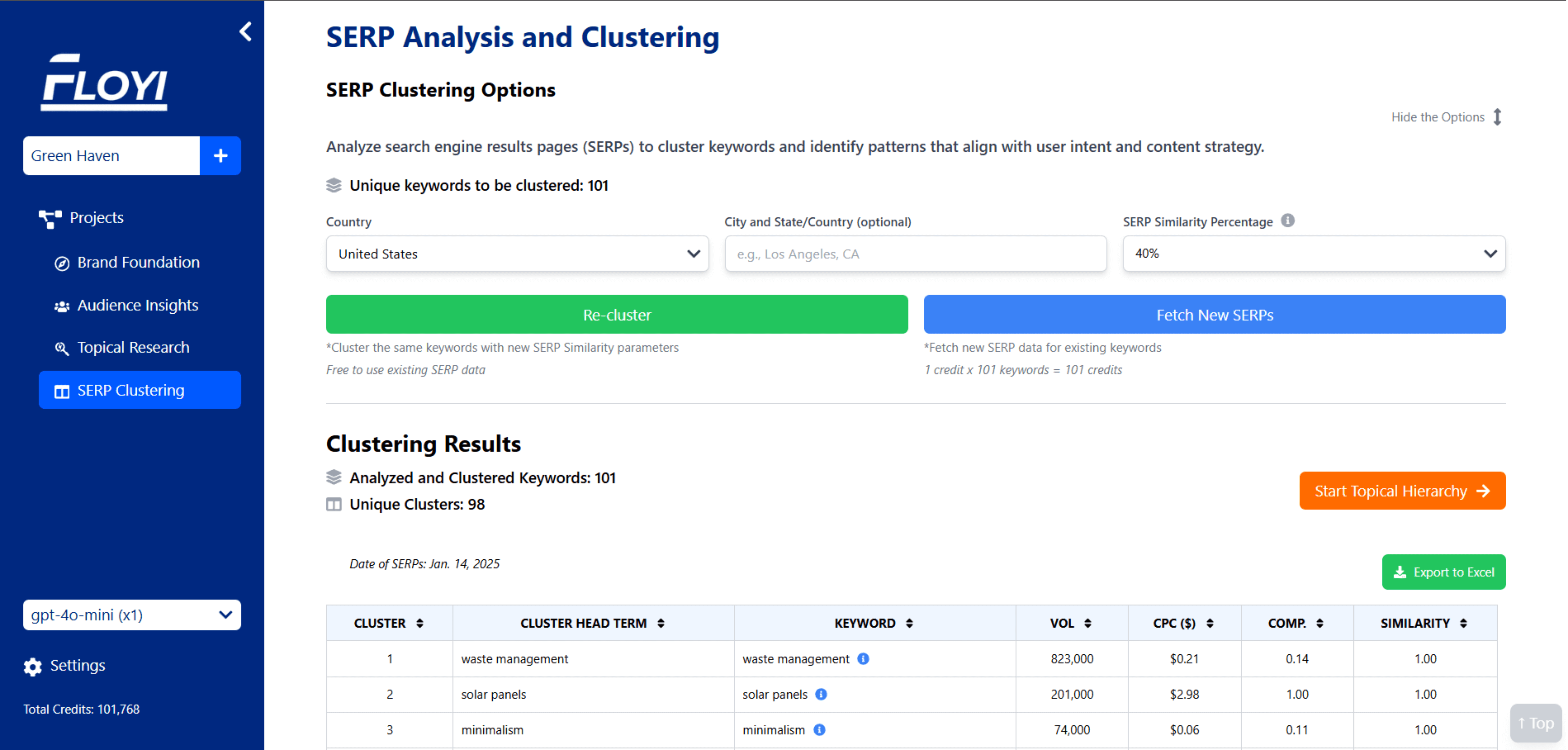Click the 'Date of SERPs: Jan. 14, 2025' text
The image size is (1568, 750).
(x=424, y=564)
